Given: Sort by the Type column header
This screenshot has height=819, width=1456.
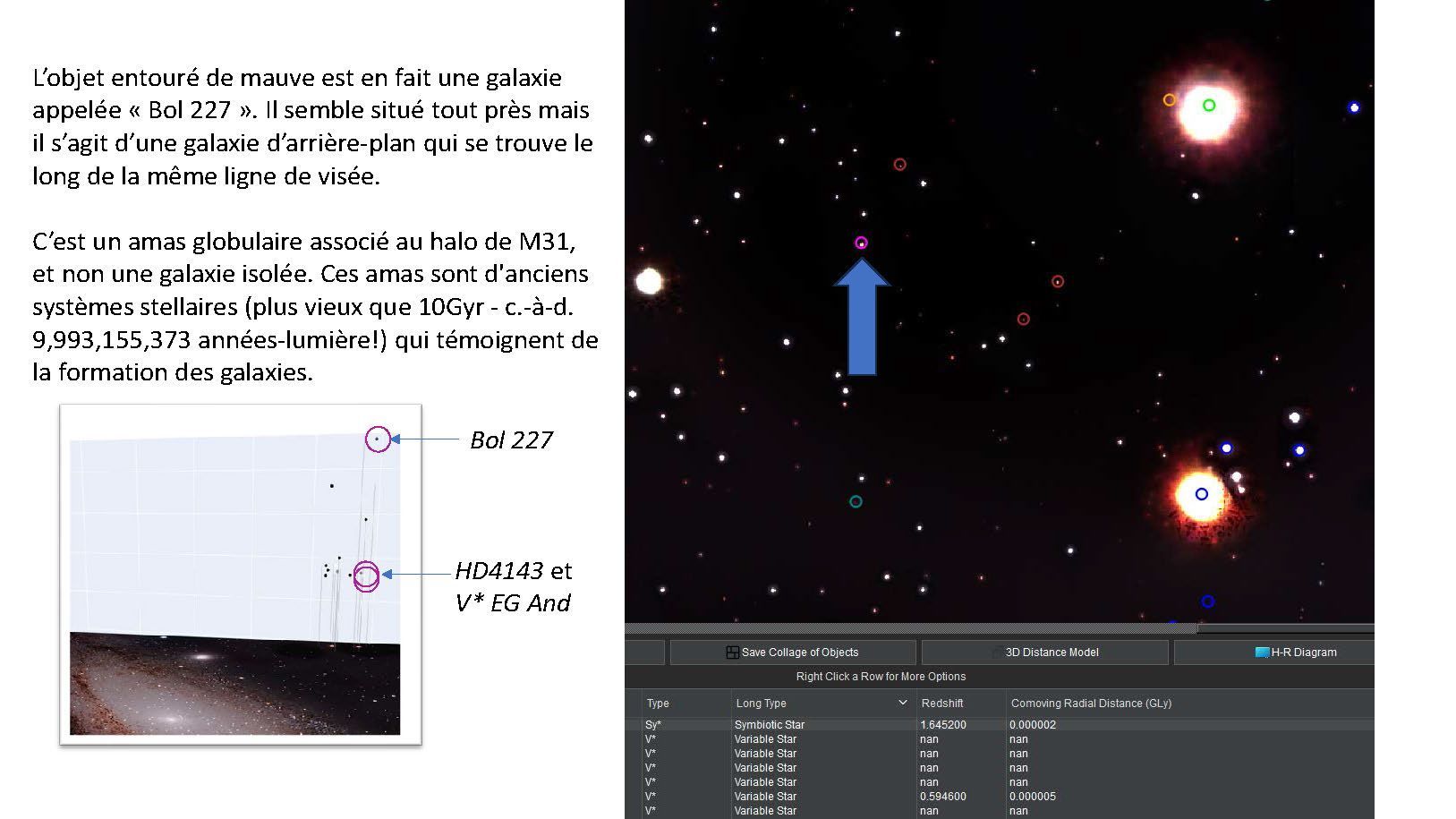Looking at the screenshot, I should 658,703.
